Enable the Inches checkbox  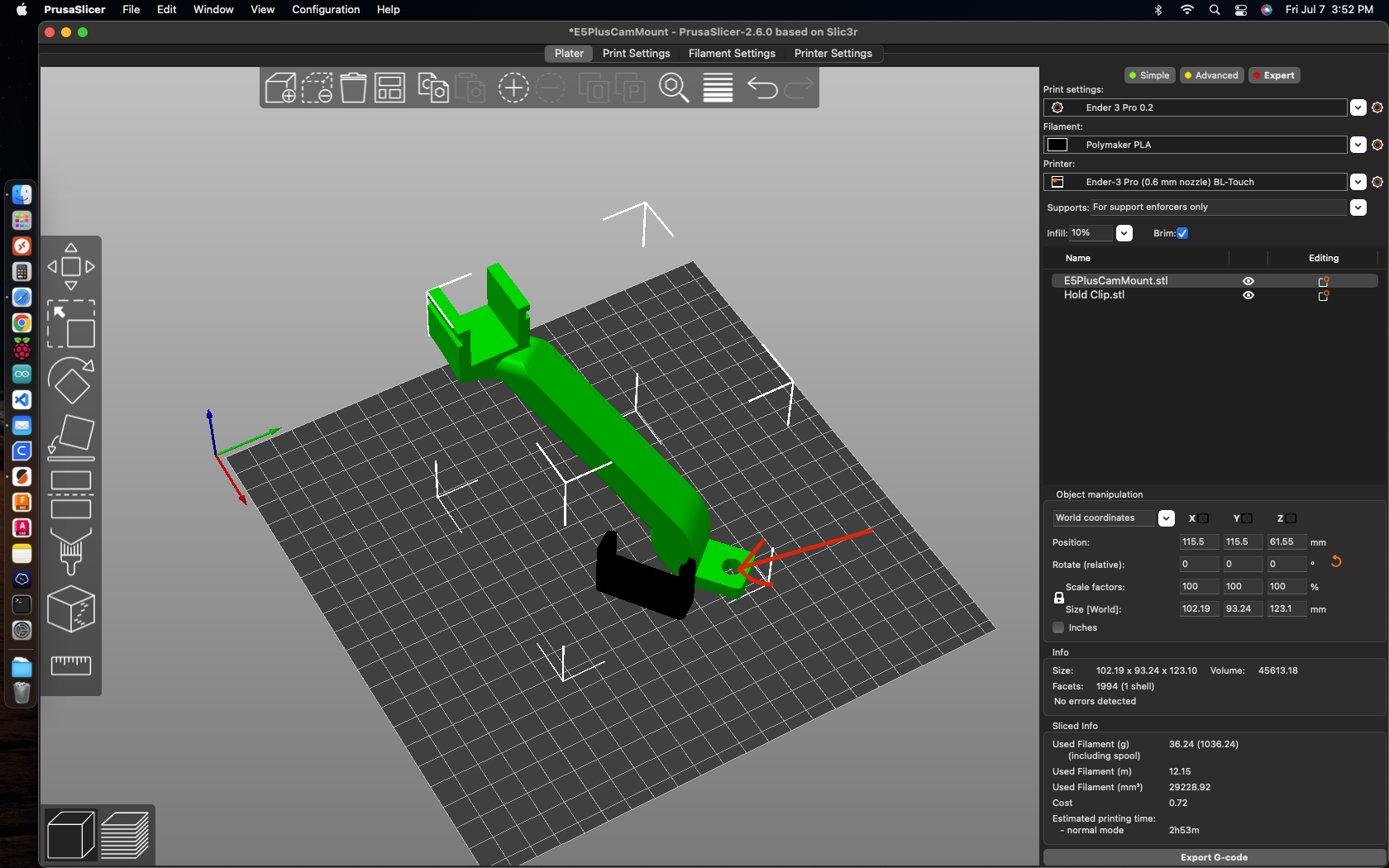click(x=1057, y=627)
